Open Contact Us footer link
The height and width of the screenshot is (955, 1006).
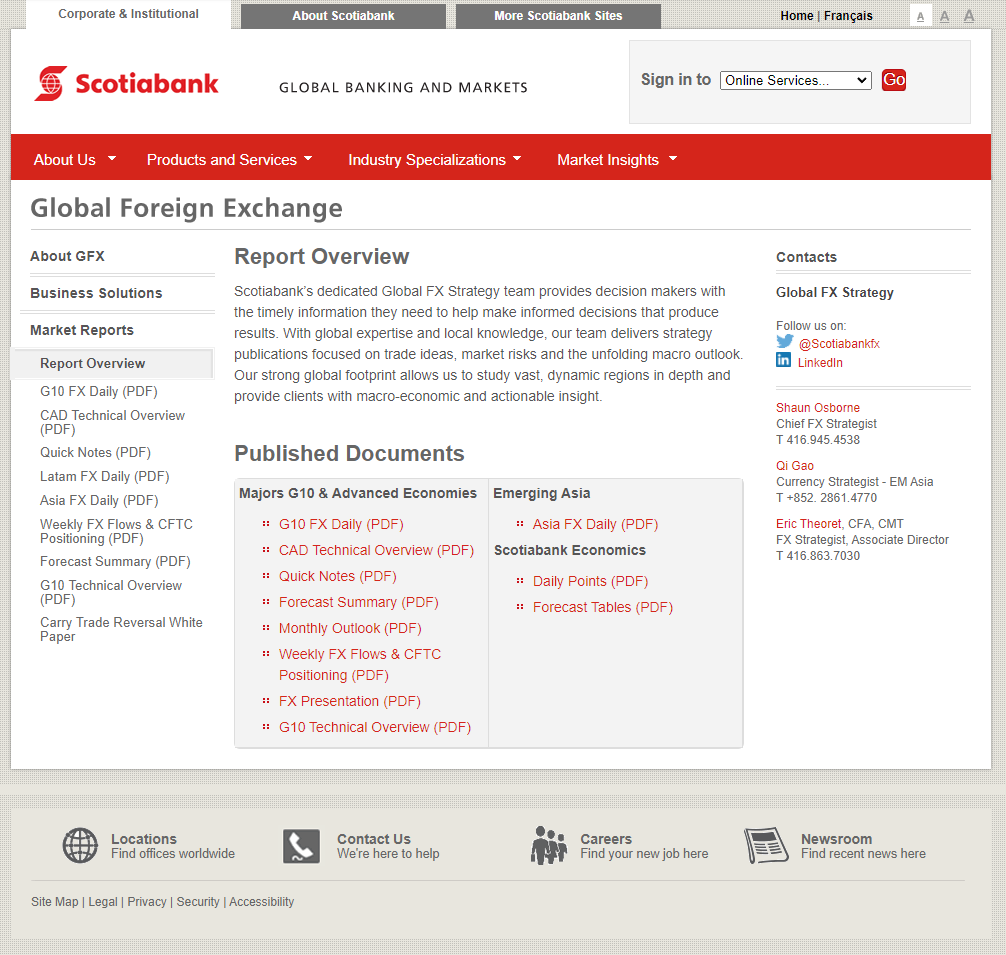click(x=373, y=839)
